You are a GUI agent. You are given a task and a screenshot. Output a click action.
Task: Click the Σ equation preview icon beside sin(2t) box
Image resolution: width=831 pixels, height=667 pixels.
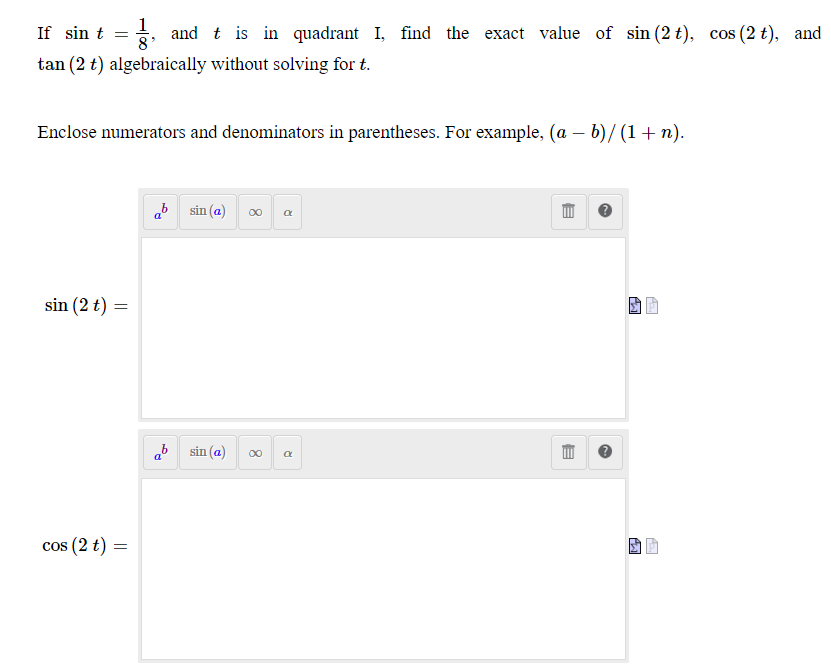pos(634,305)
